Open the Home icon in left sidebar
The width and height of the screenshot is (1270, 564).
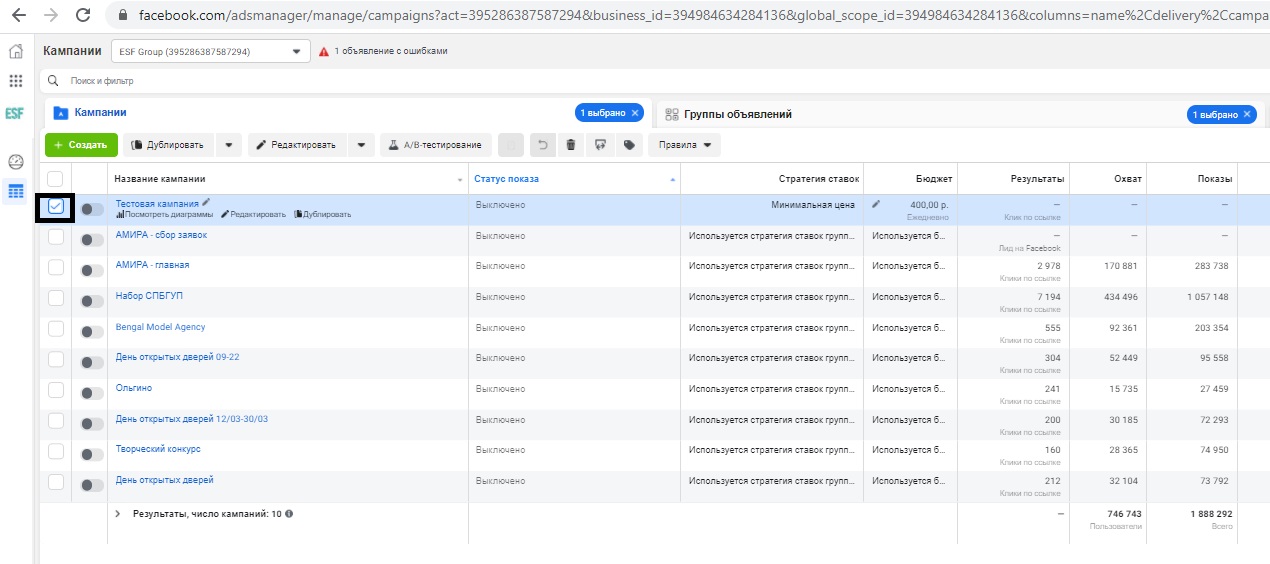coord(15,51)
